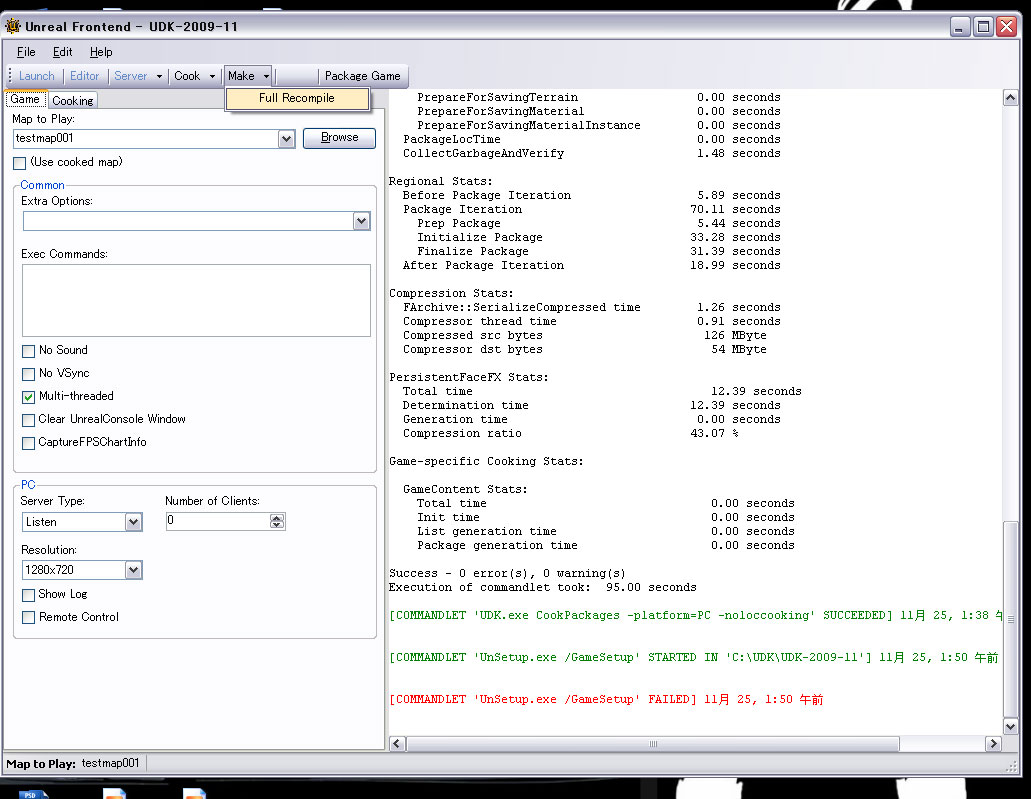
Task: Click the PSD file icon on the desktop
Action: 33,794
